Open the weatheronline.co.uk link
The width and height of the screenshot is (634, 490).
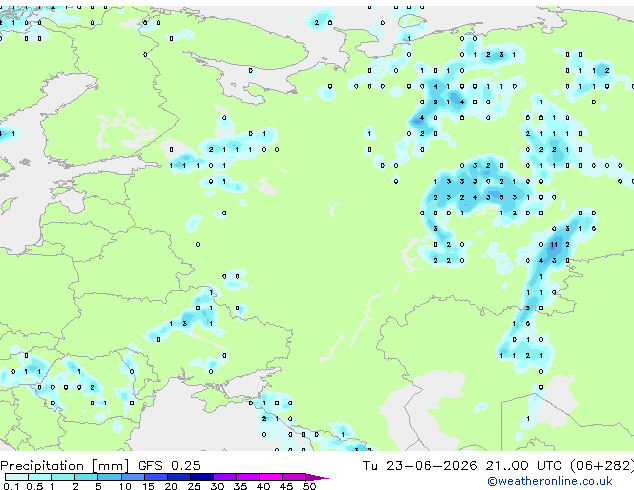click(x=550, y=481)
